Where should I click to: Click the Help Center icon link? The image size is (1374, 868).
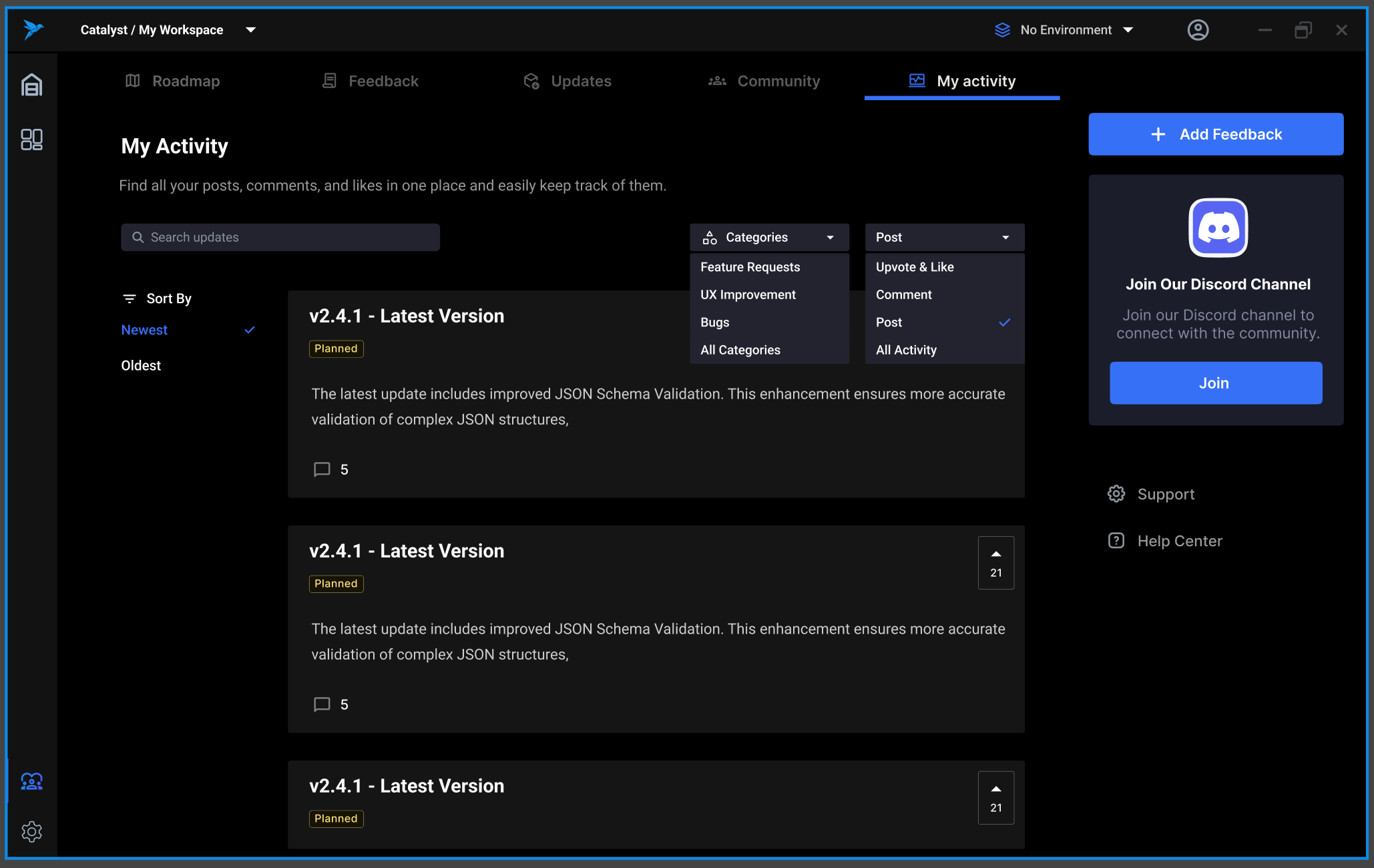point(1116,539)
